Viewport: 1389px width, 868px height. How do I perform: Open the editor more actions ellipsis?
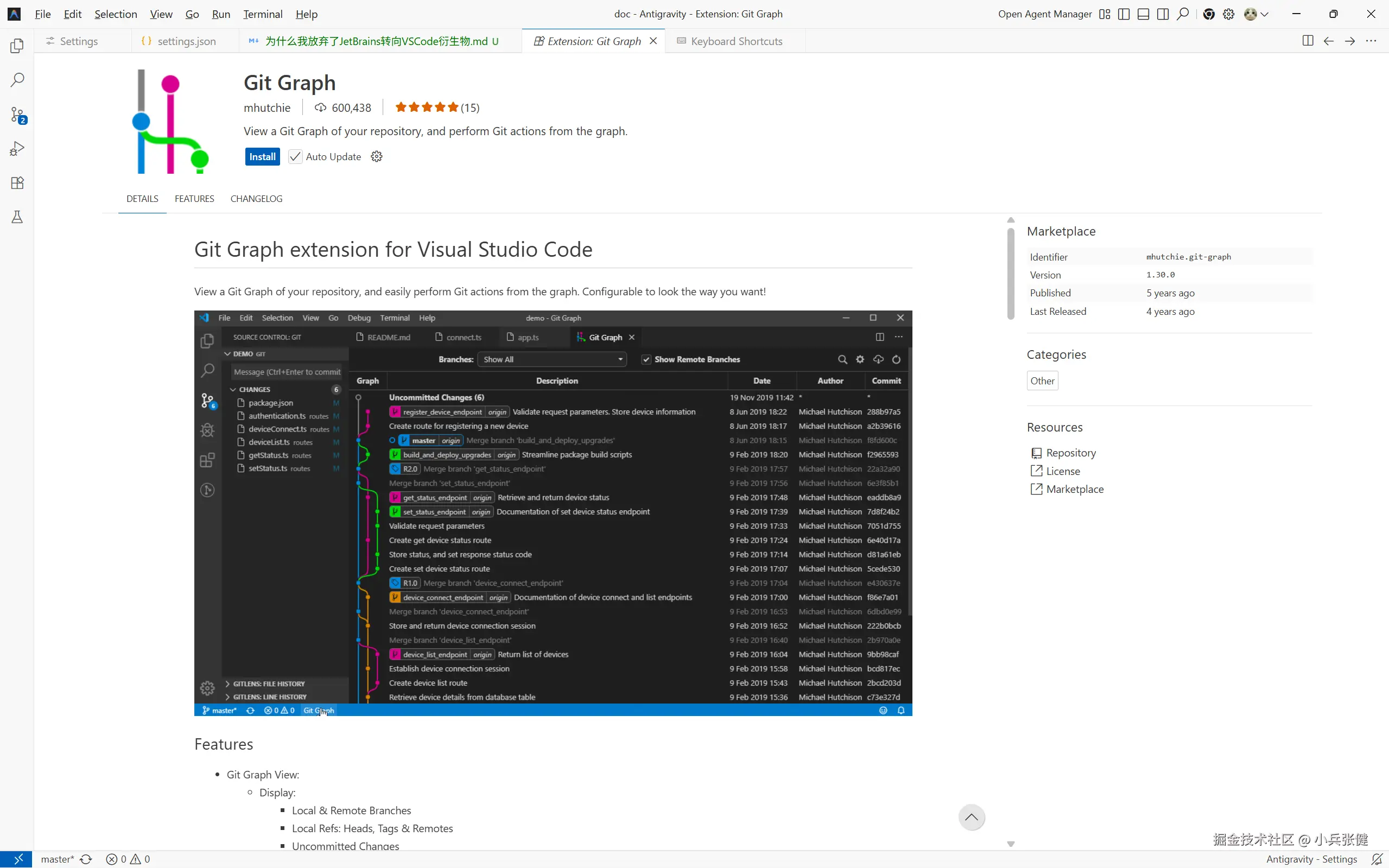1371,41
